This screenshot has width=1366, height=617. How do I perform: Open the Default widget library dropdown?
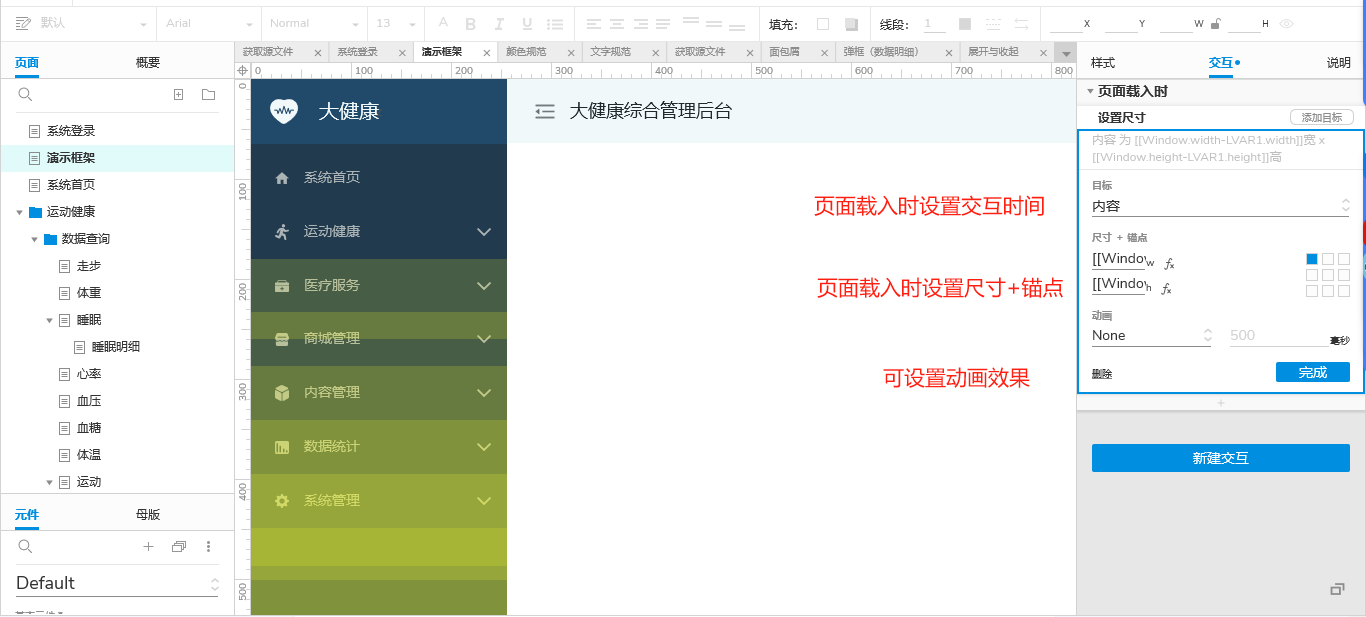coord(117,583)
